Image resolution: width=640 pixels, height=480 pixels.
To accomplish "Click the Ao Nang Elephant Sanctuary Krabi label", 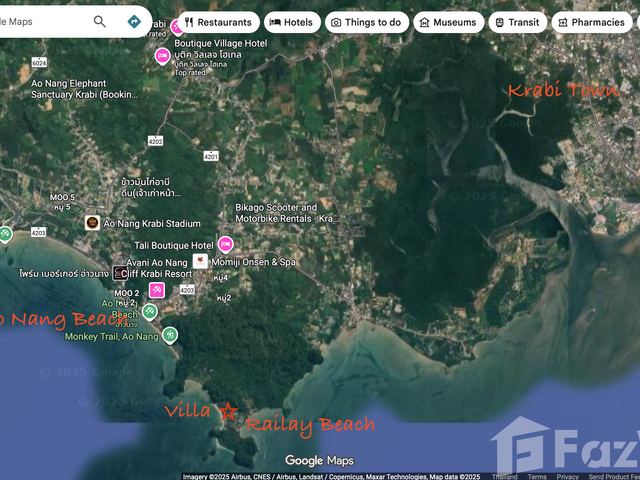I will coord(84,89).
